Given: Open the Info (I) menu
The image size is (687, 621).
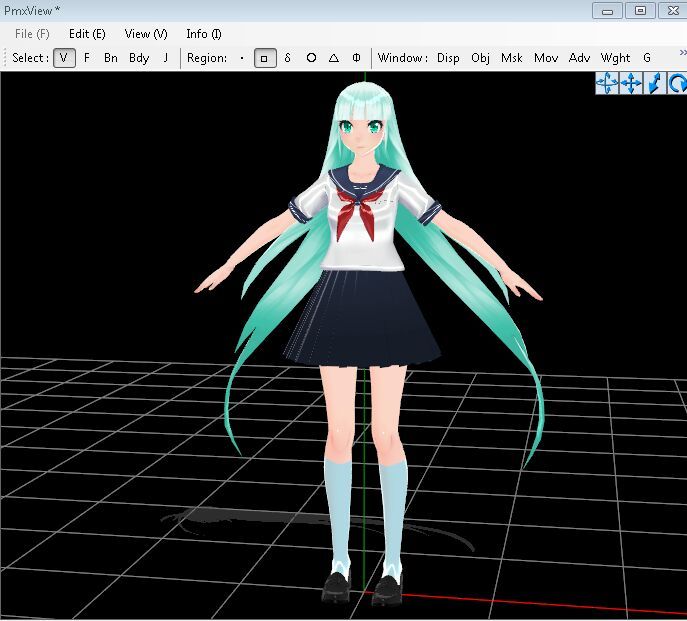Looking at the screenshot, I should point(204,34).
